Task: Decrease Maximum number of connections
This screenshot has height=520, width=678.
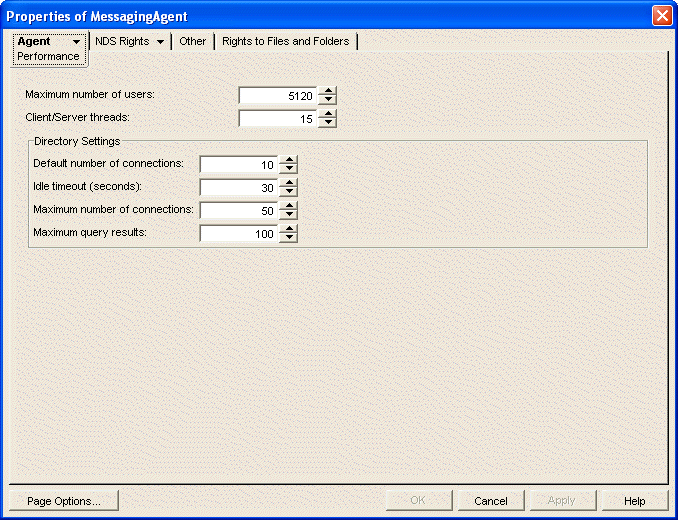Action: coord(288,215)
